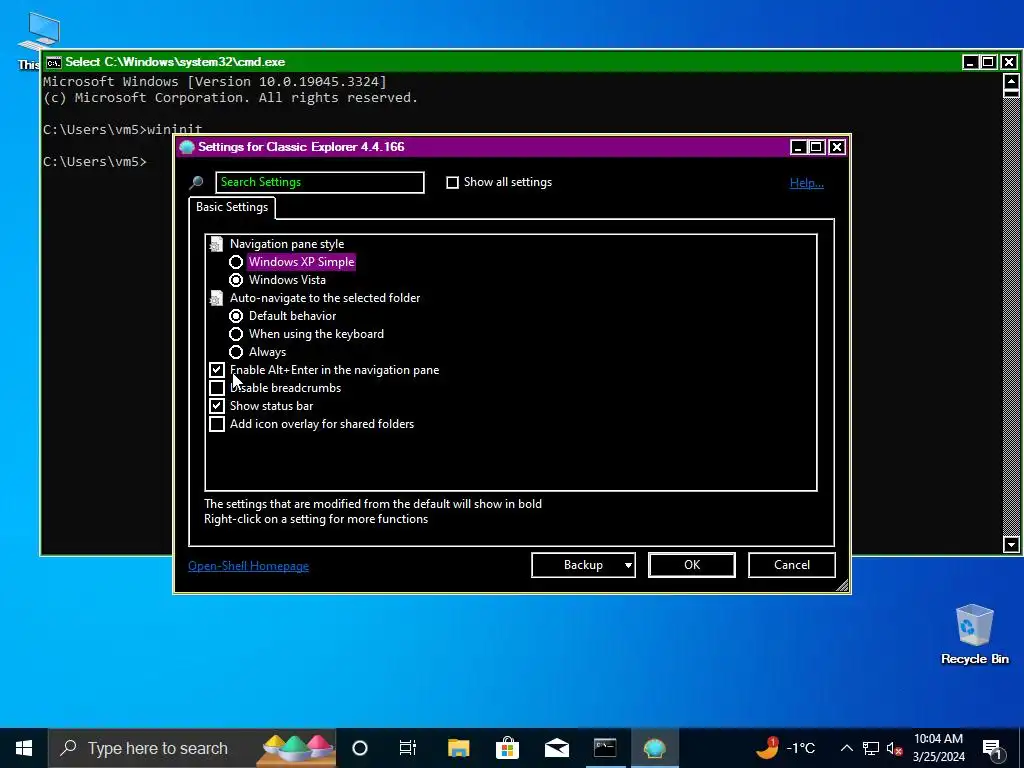Switch to the Basic Settings tab
Screen dimensions: 1024x768
[232, 207]
